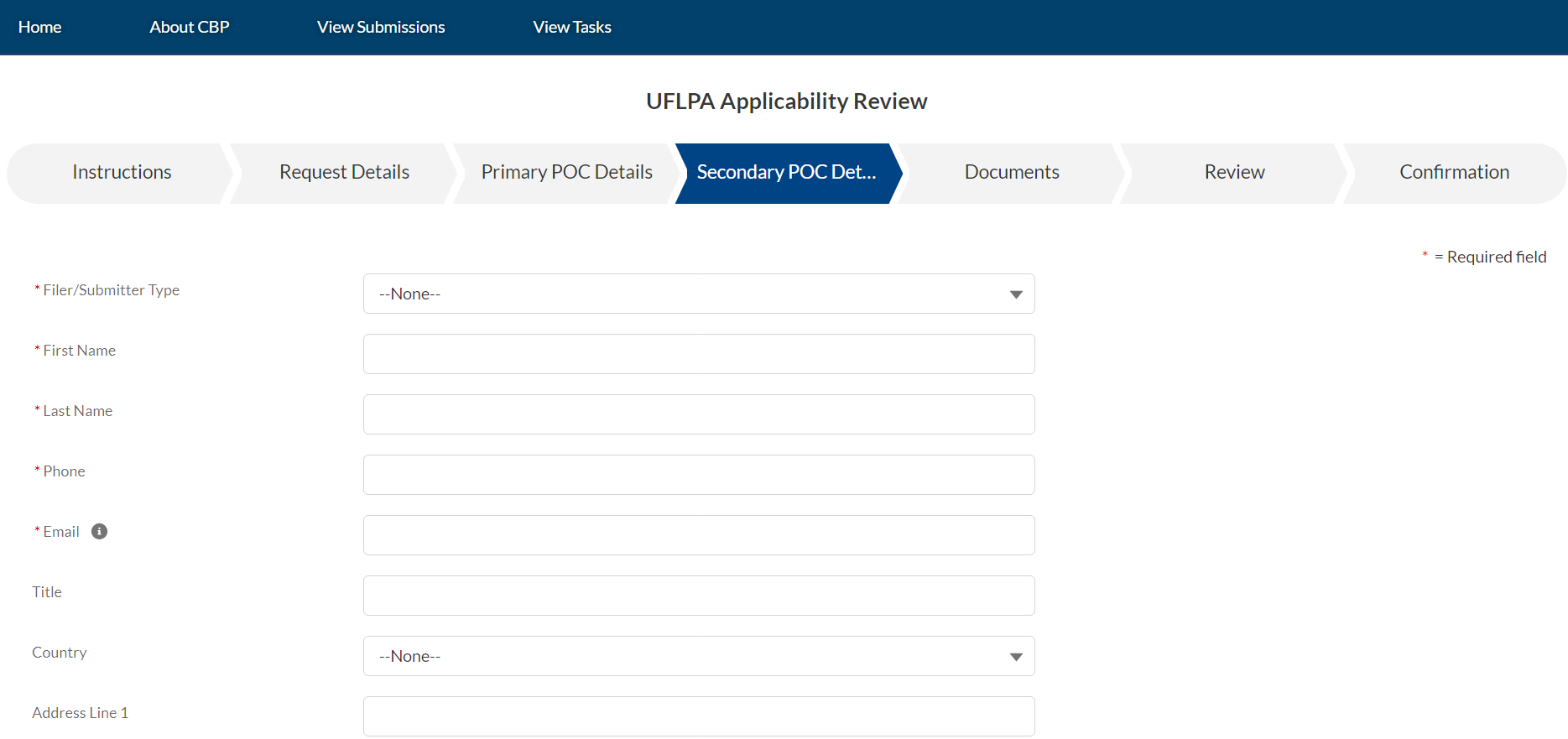Focus the First Name input field

pyautogui.click(x=698, y=354)
